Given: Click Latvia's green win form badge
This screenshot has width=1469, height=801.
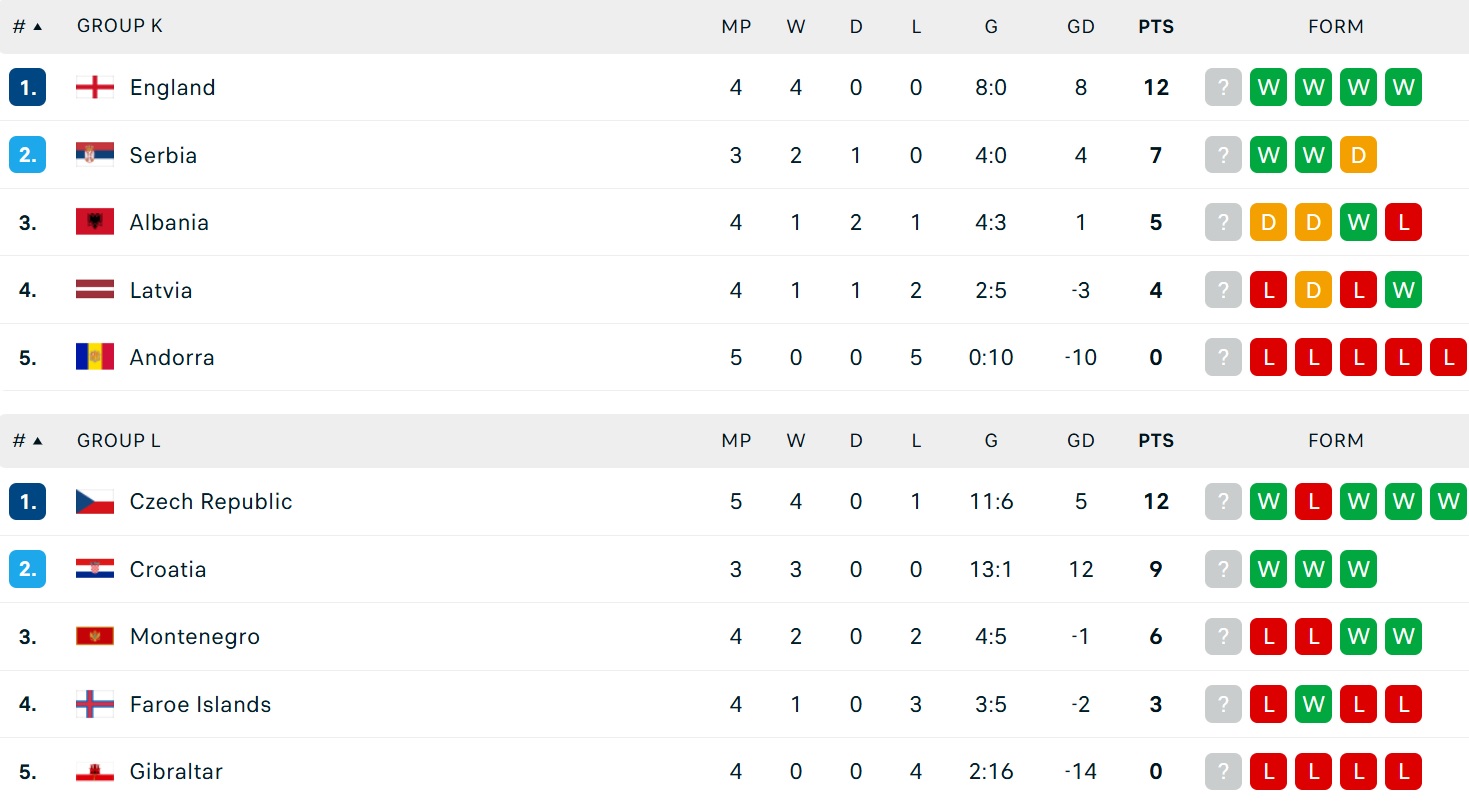Looking at the screenshot, I should tap(1403, 290).
